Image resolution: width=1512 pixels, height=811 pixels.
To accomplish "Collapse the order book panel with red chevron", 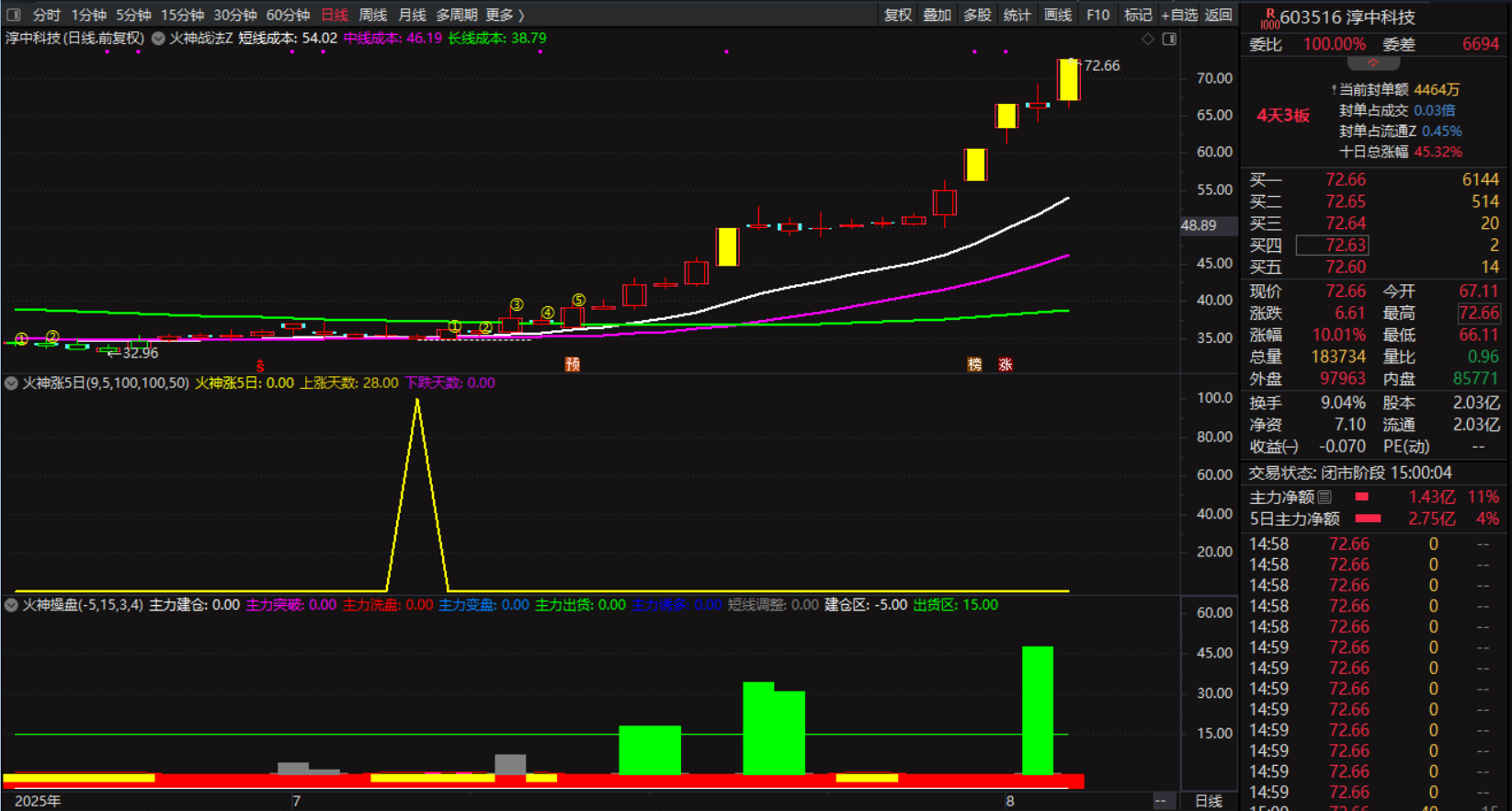I will [1373, 63].
